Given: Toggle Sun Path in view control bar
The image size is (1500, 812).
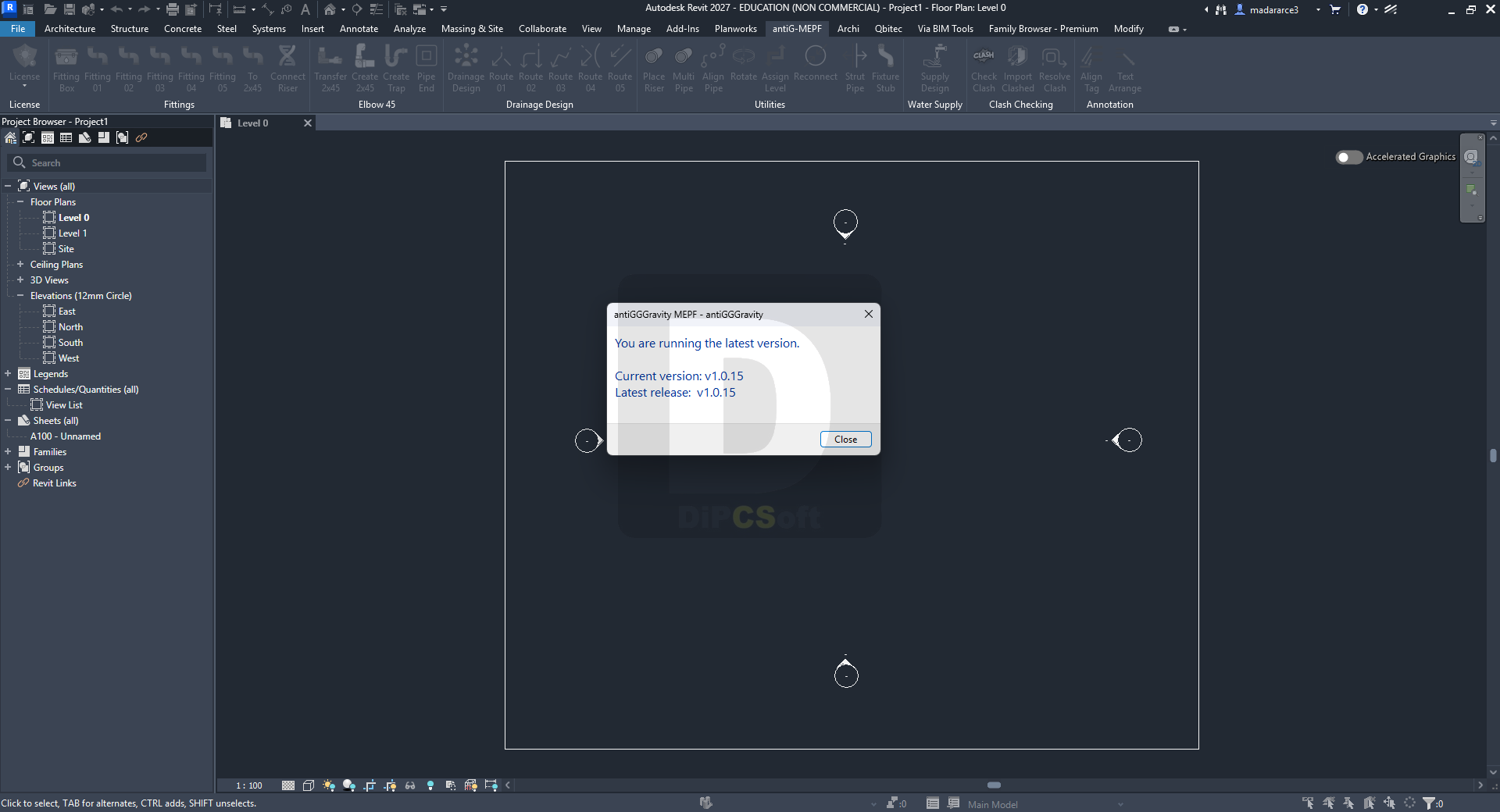Looking at the screenshot, I should pyautogui.click(x=329, y=785).
